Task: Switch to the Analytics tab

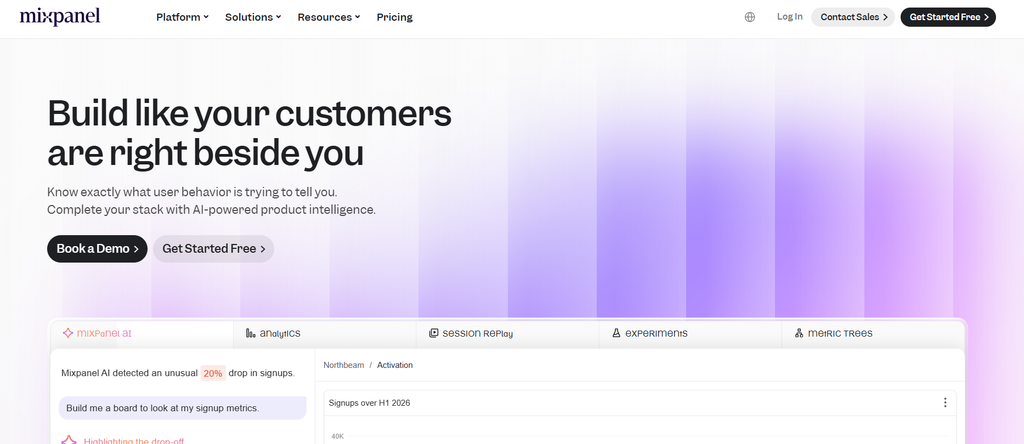Action: [x=325, y=333]
